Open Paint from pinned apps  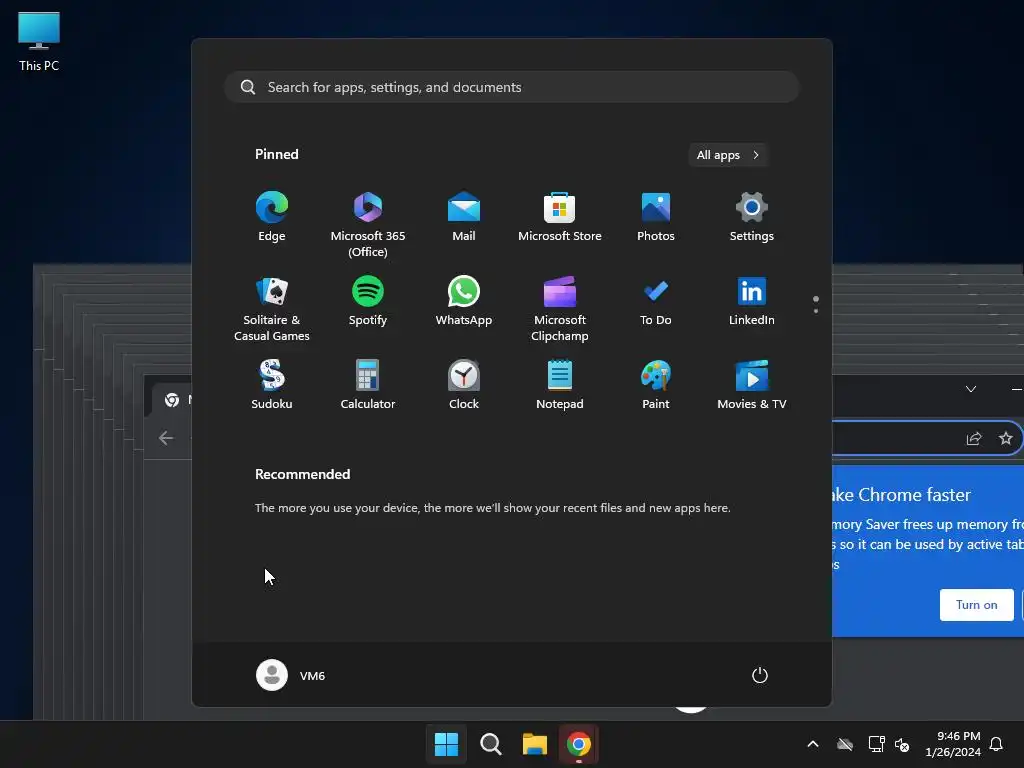[656, 385]
